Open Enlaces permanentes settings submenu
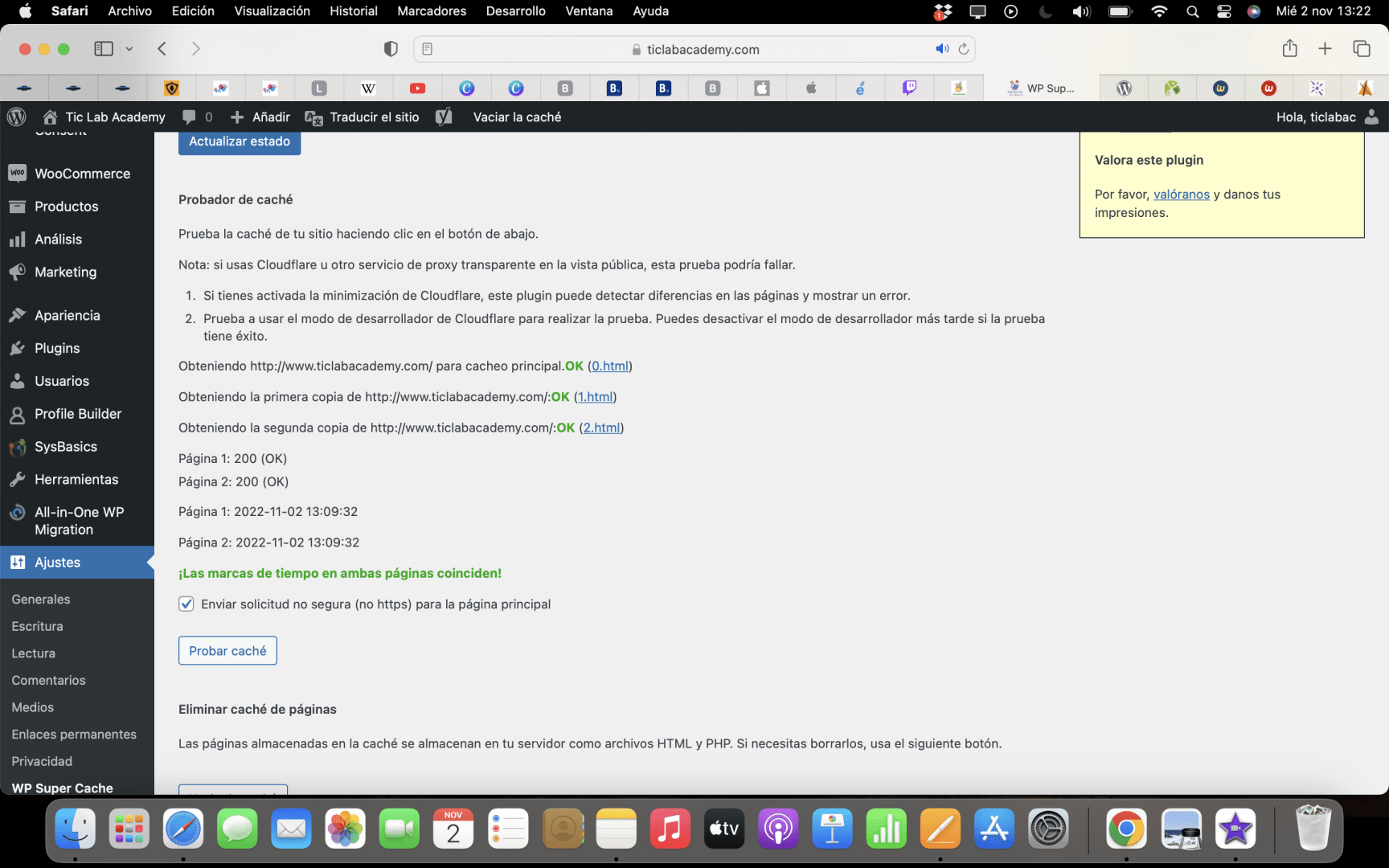This screenshot has width=1389, height=868. point(74,735)
